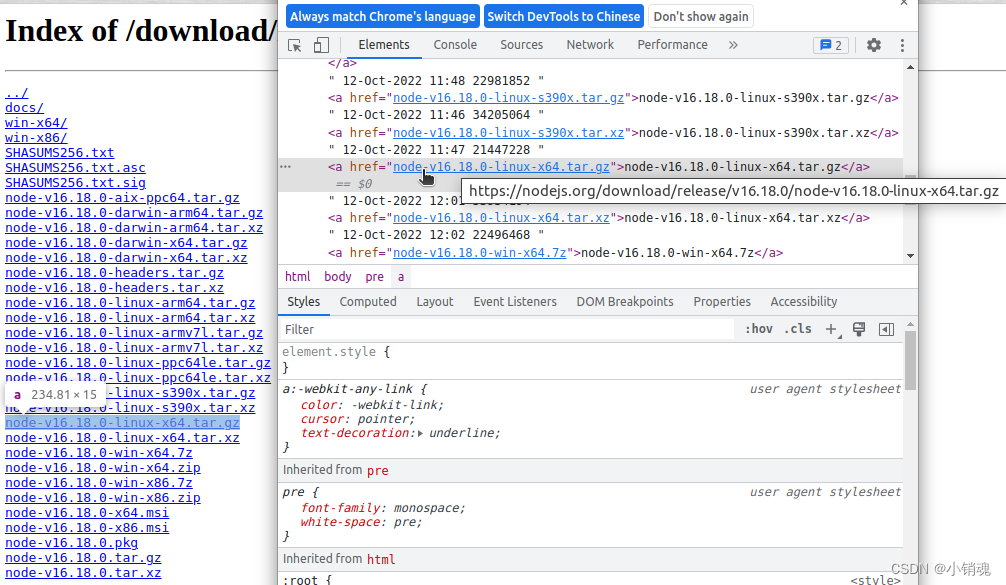The image size is (1006, 585).
Task: Click Switch DevTools to Chinese button
Action: point(564,17)
